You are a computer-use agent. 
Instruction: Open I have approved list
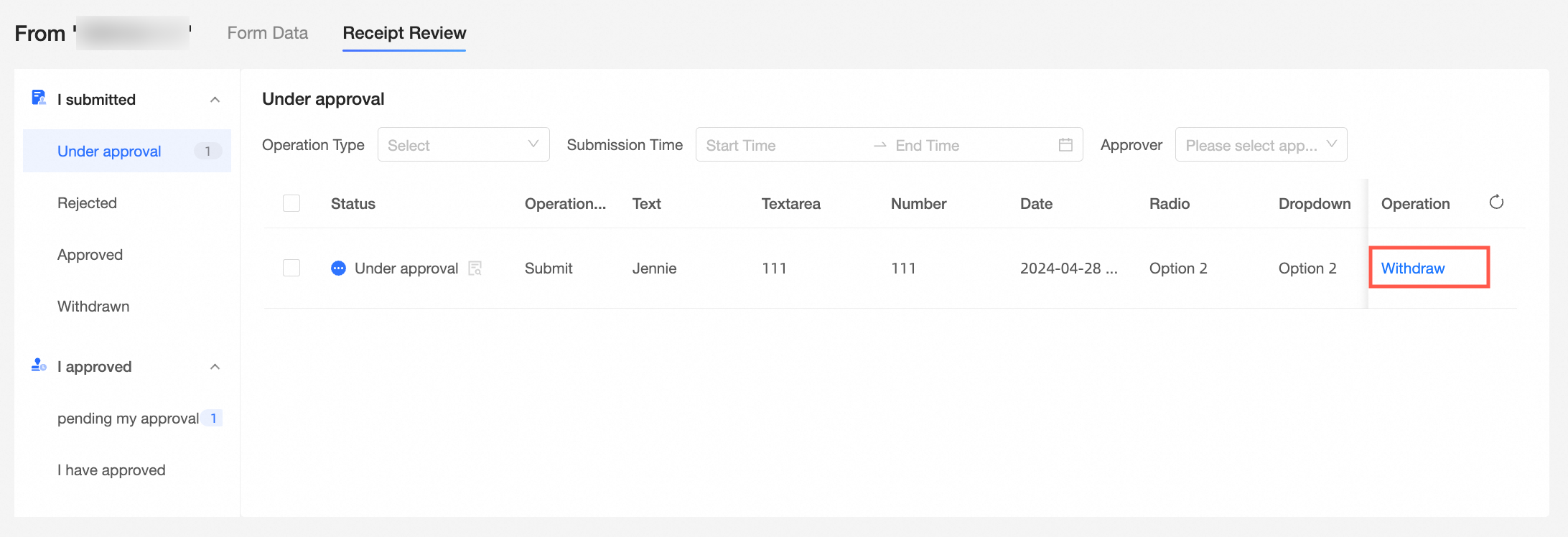pyautogui.click(x=111, y=470)
